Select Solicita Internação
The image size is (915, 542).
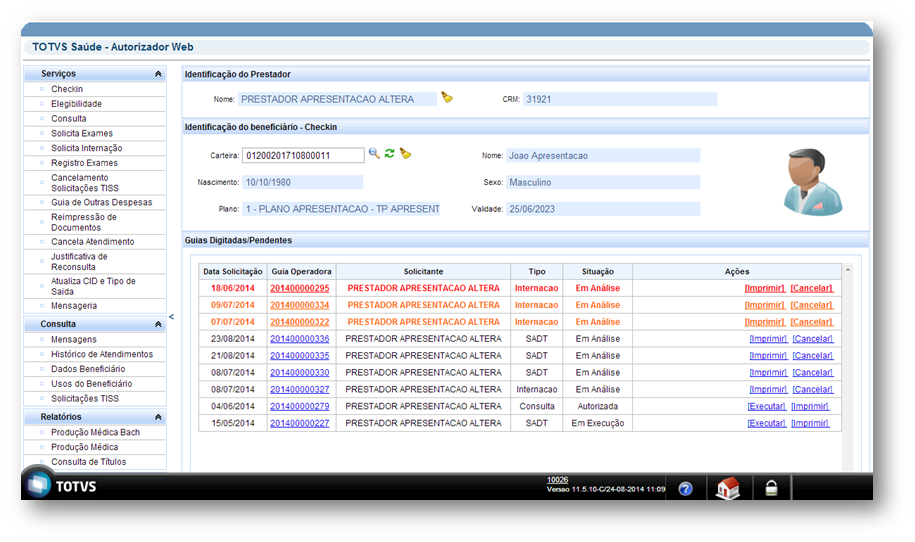(86, 148)
